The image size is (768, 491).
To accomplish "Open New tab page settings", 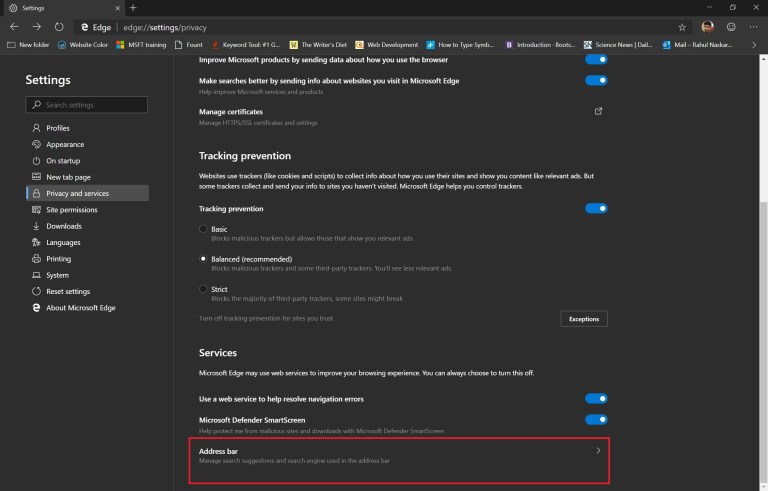I will 87,177.
